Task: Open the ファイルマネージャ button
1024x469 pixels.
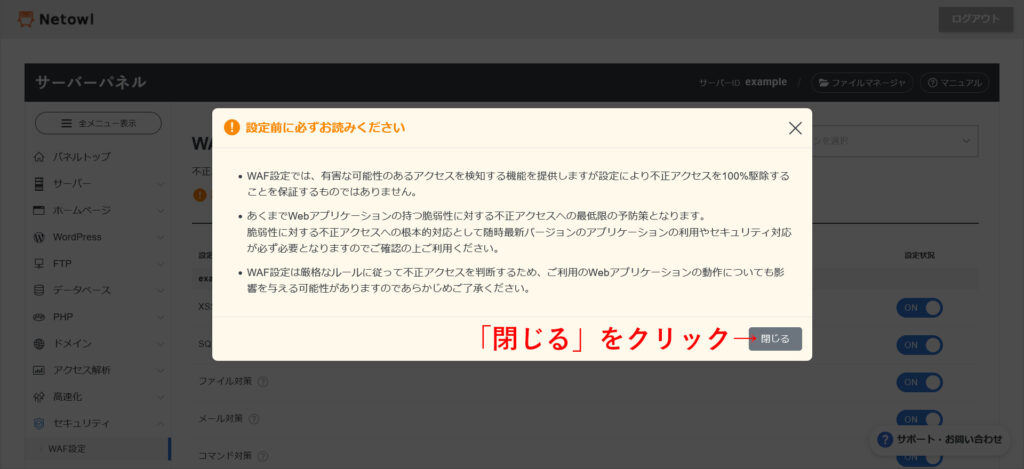Action: point(861,83)
